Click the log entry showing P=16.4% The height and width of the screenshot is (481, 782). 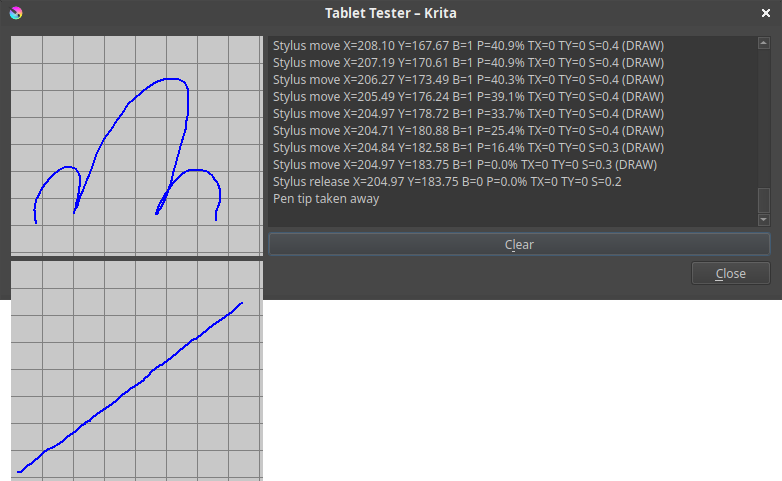coord(468,147)
